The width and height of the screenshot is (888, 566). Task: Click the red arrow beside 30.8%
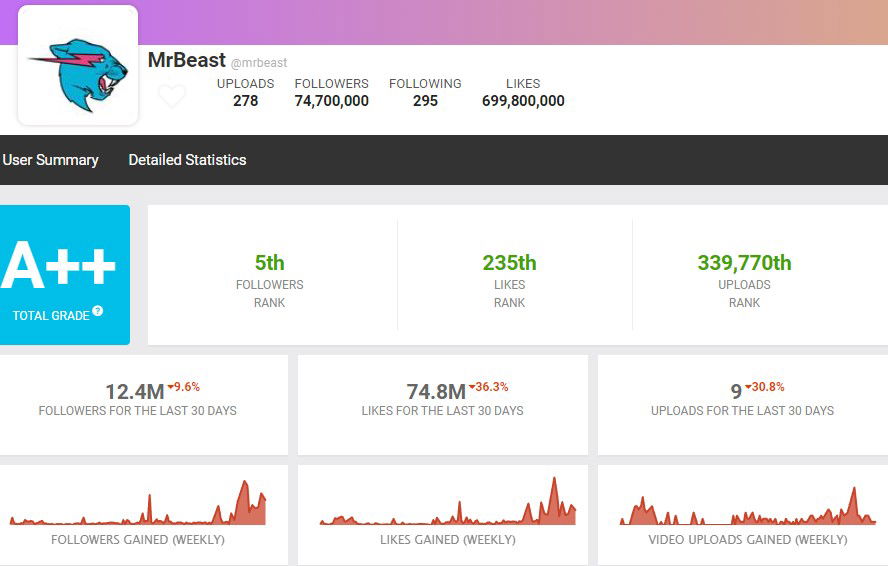click(x=748, y=387)
